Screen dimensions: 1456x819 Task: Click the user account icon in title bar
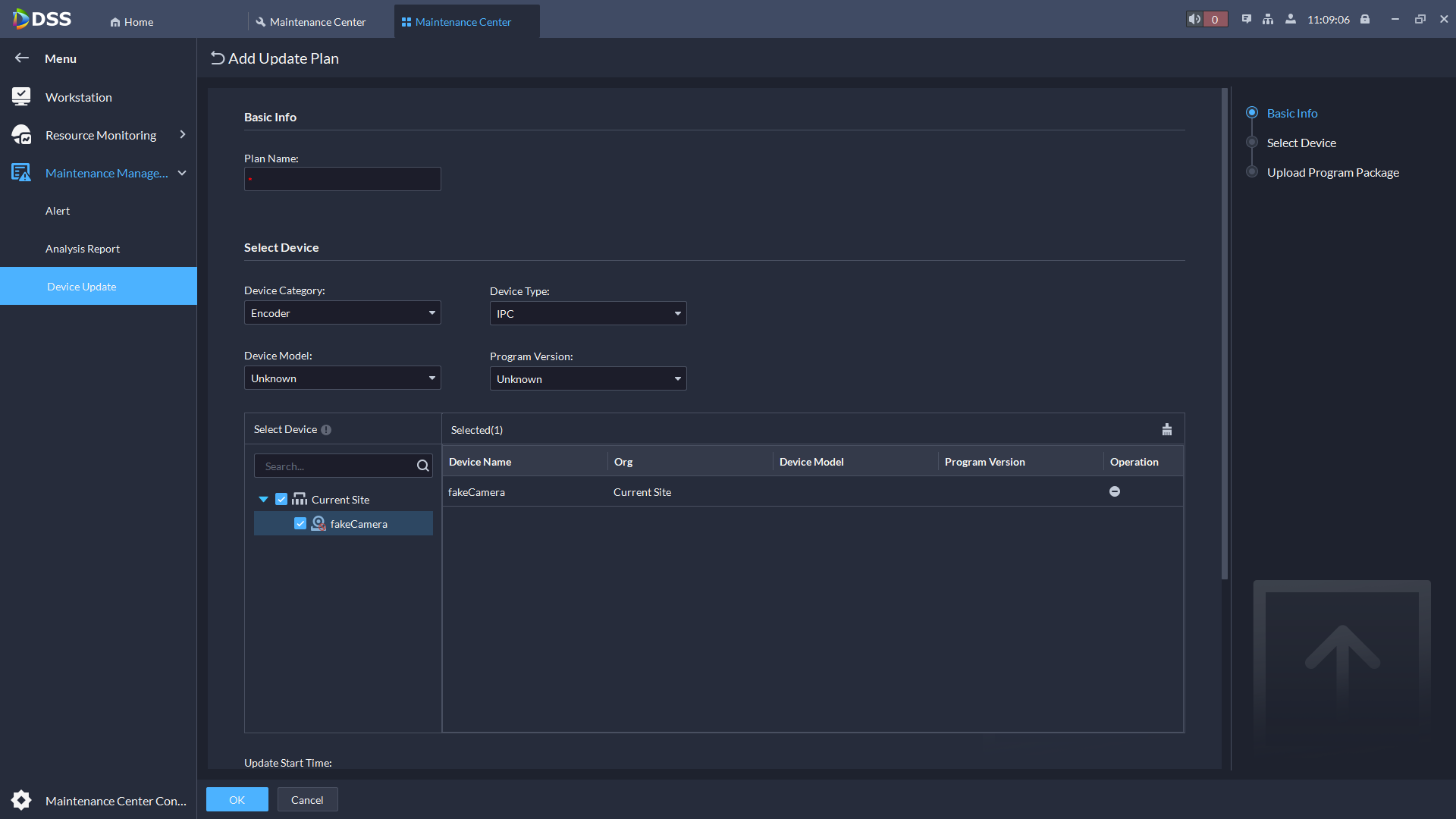(x=1290, y=20)
